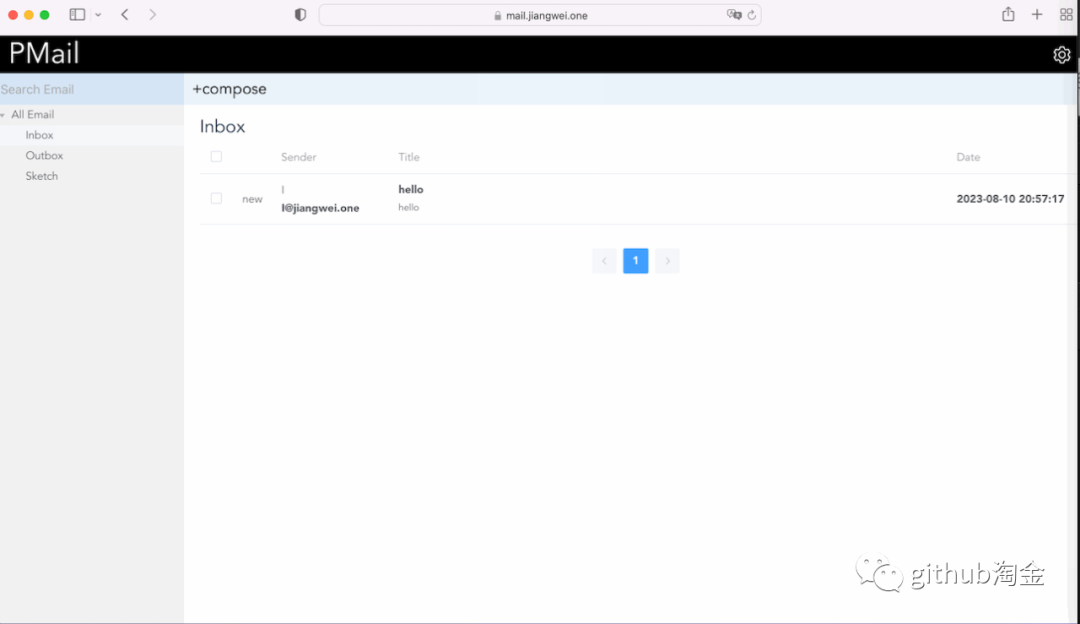Screen dimensions: 1080x624
Task: Select page 1 pagination button
Action: (x=635, y=261)
